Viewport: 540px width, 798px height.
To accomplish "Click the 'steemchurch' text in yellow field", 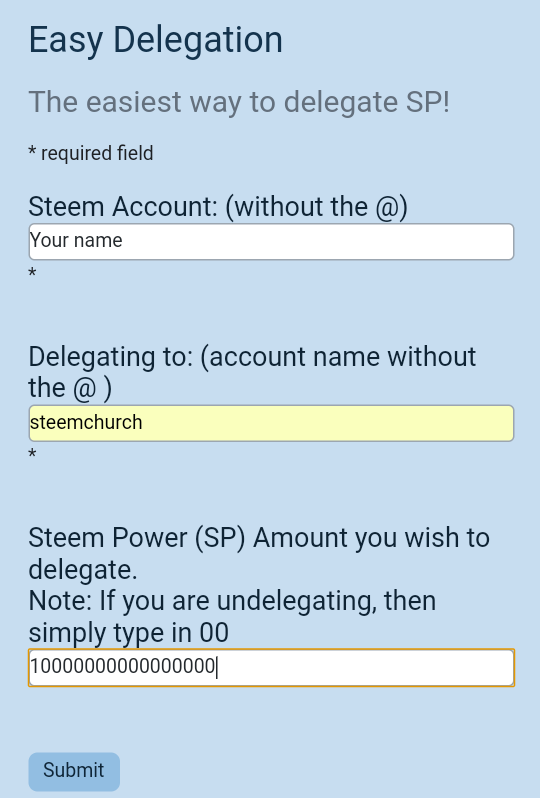I will pos(86,422).
